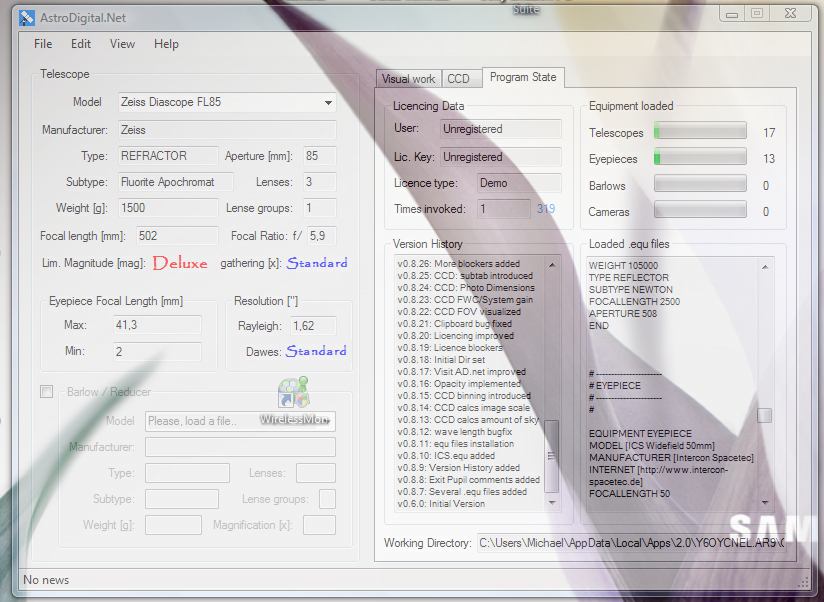Image resolution: width=824 pixels, height=602 pixels.
Task: Click the Focal length field showing 502
Action: pyautogui.click(x=178, y=236)
